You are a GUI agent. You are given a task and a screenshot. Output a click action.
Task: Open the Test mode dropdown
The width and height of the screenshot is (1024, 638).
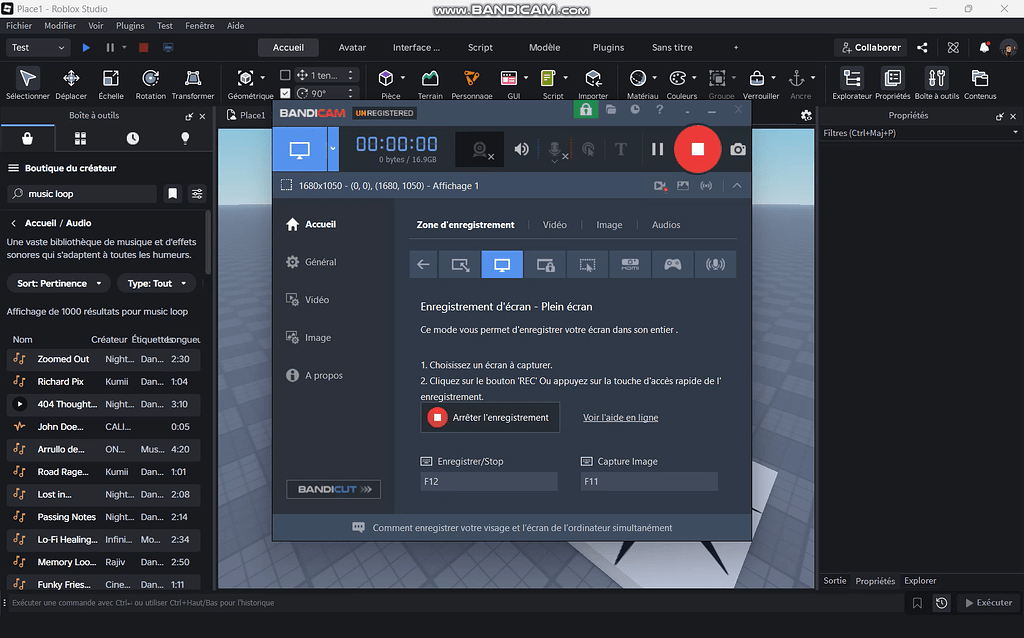pyautogui.click(x=37, y=48)
